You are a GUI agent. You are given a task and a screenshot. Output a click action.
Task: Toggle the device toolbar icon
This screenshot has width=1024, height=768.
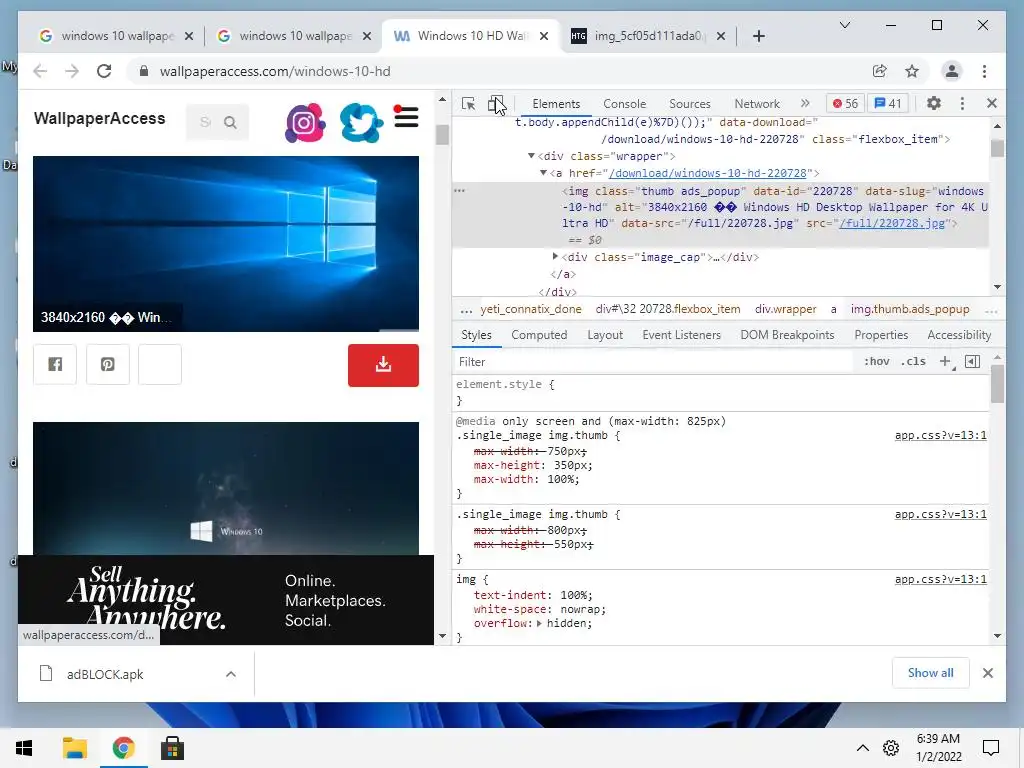(496, 104)
